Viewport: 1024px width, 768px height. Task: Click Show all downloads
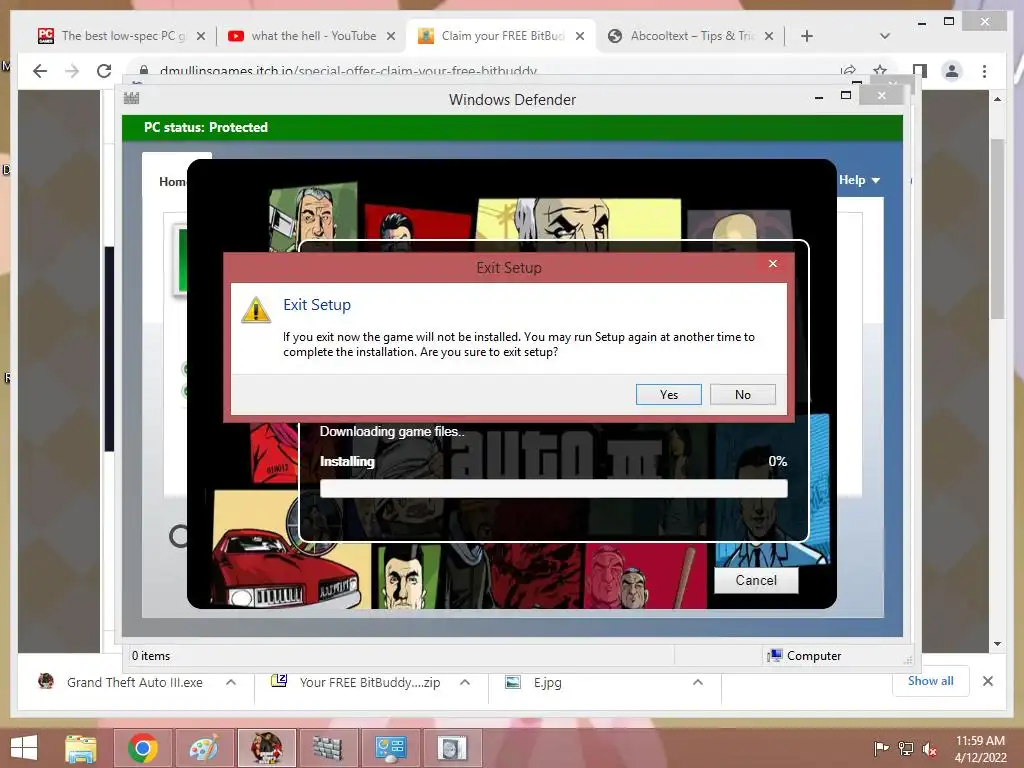coord(931,681)
